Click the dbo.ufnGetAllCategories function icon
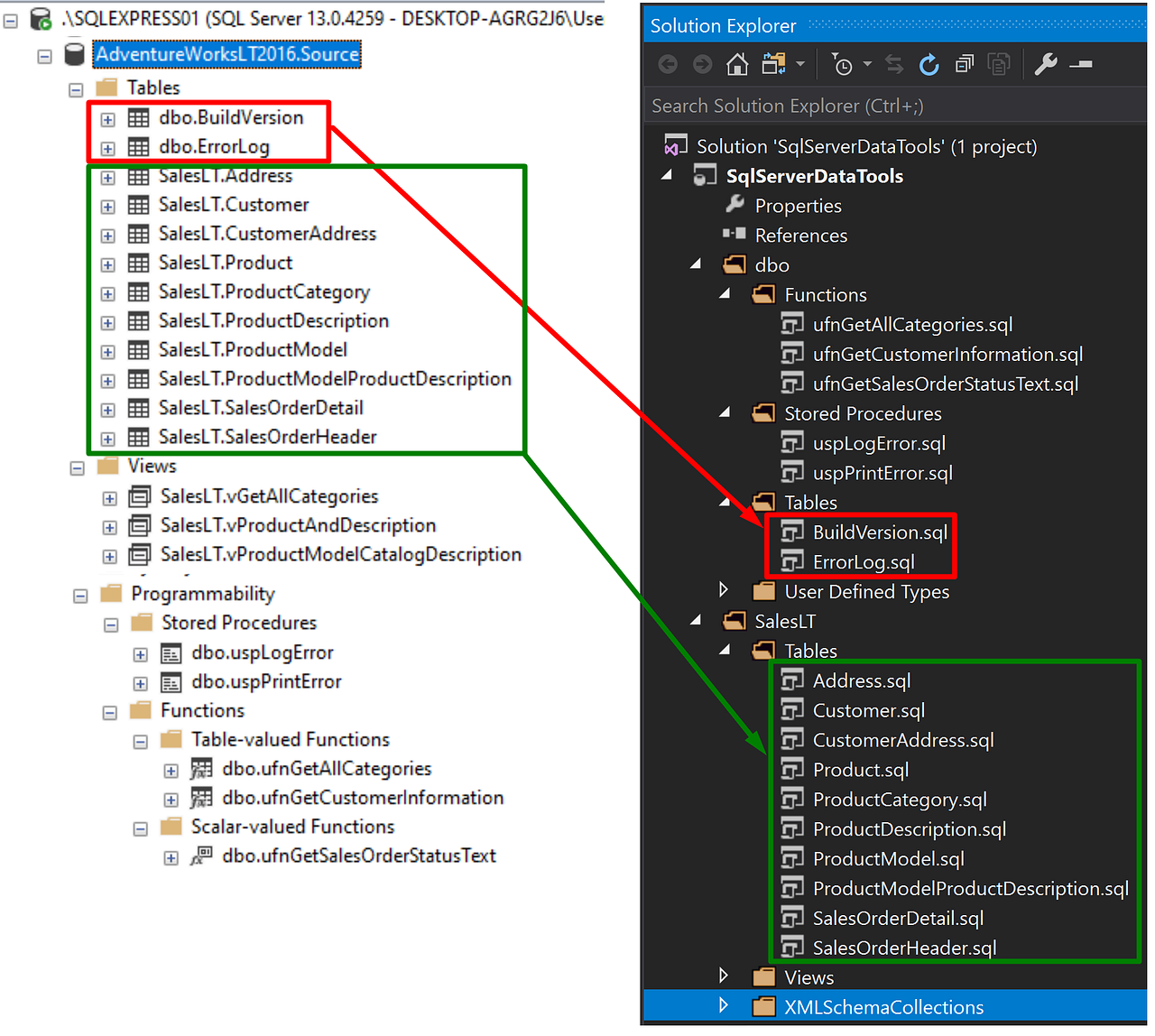Image resolution: width=1155 pixels, height=1036 pixels. pyautogui.click(x=201, y=769)
